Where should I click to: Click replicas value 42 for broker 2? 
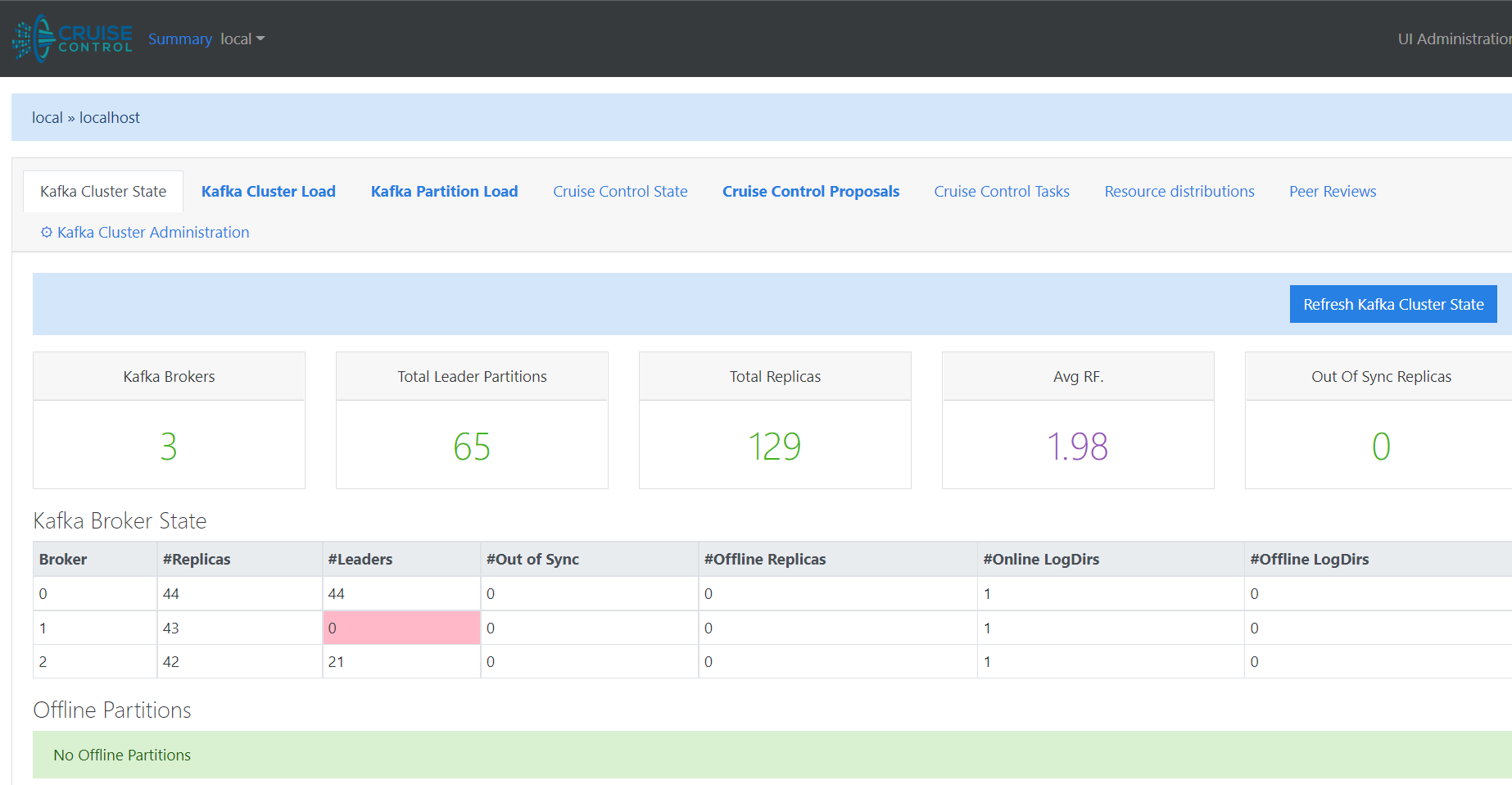coord(171,661)
